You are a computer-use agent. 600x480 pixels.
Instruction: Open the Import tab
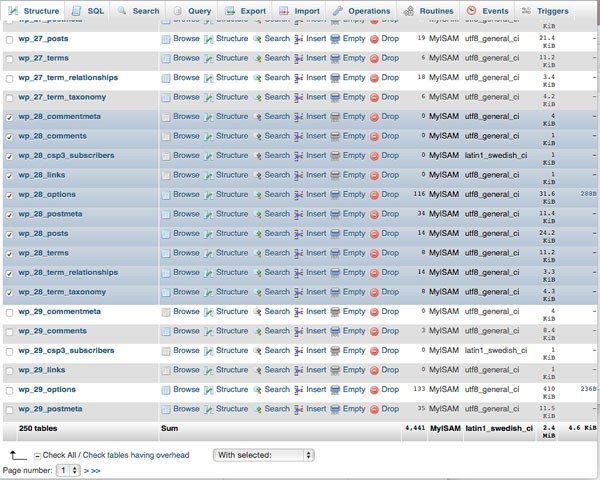[299, 11]
